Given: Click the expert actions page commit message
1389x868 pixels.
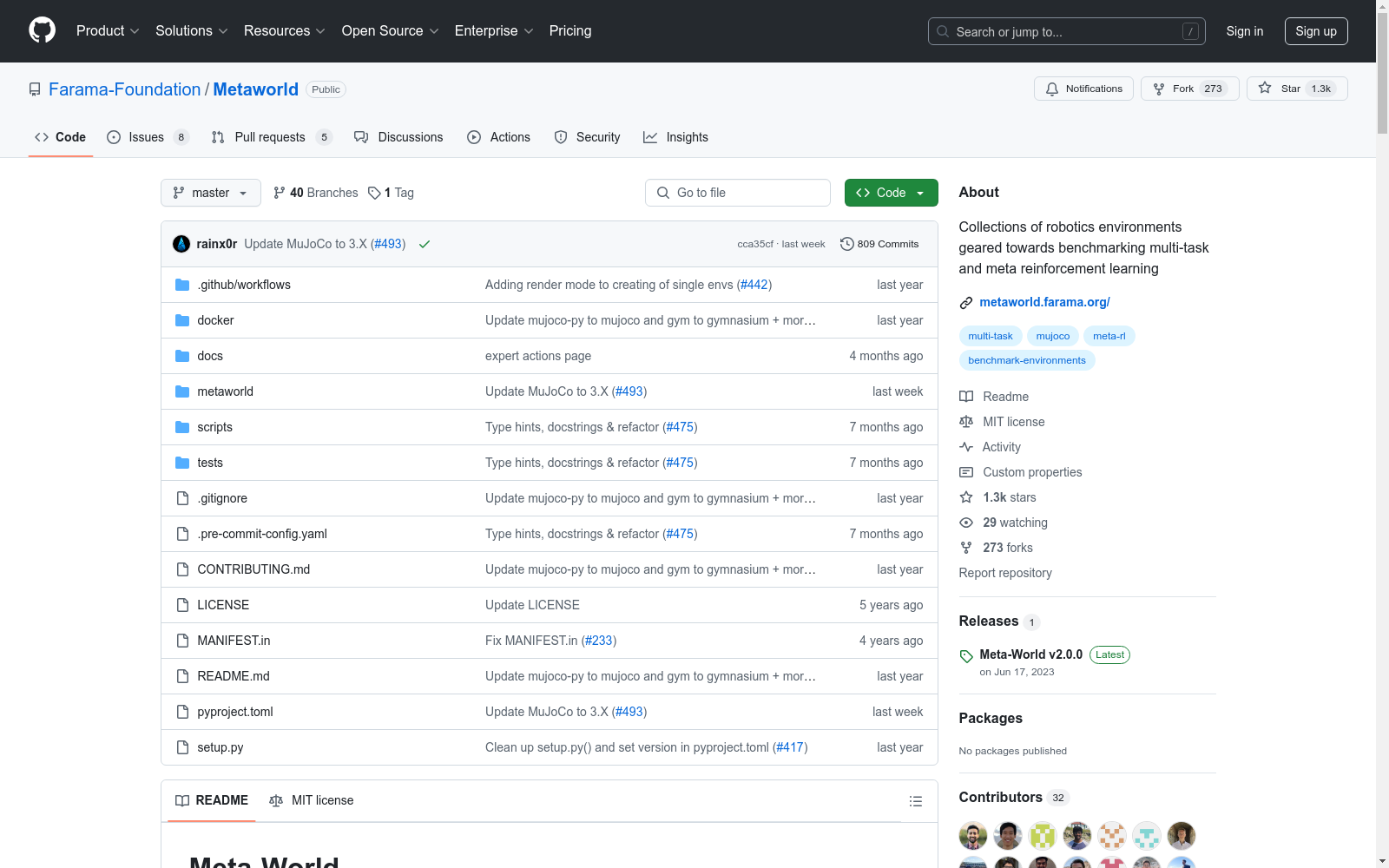Looking at the screenshot, I should pos(538,356).
